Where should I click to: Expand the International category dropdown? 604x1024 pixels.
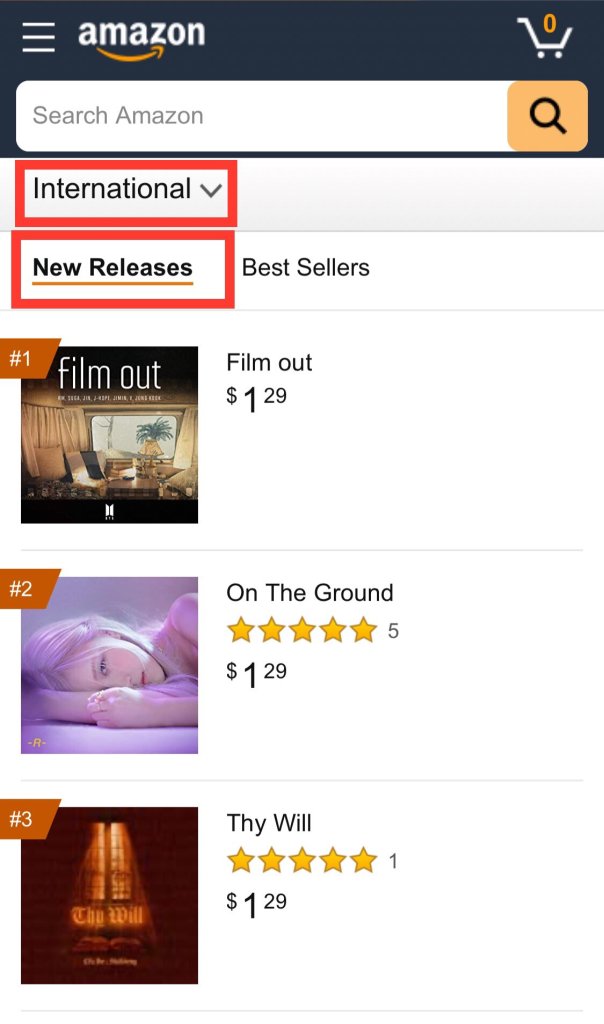(x=126, y=189)
